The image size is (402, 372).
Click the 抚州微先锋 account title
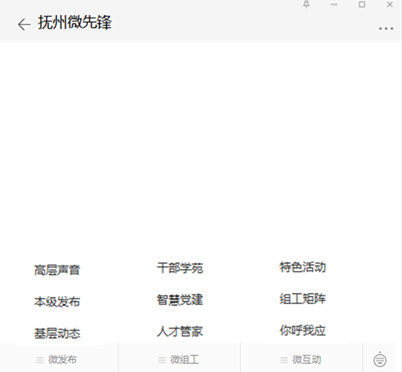click(75, 23)
